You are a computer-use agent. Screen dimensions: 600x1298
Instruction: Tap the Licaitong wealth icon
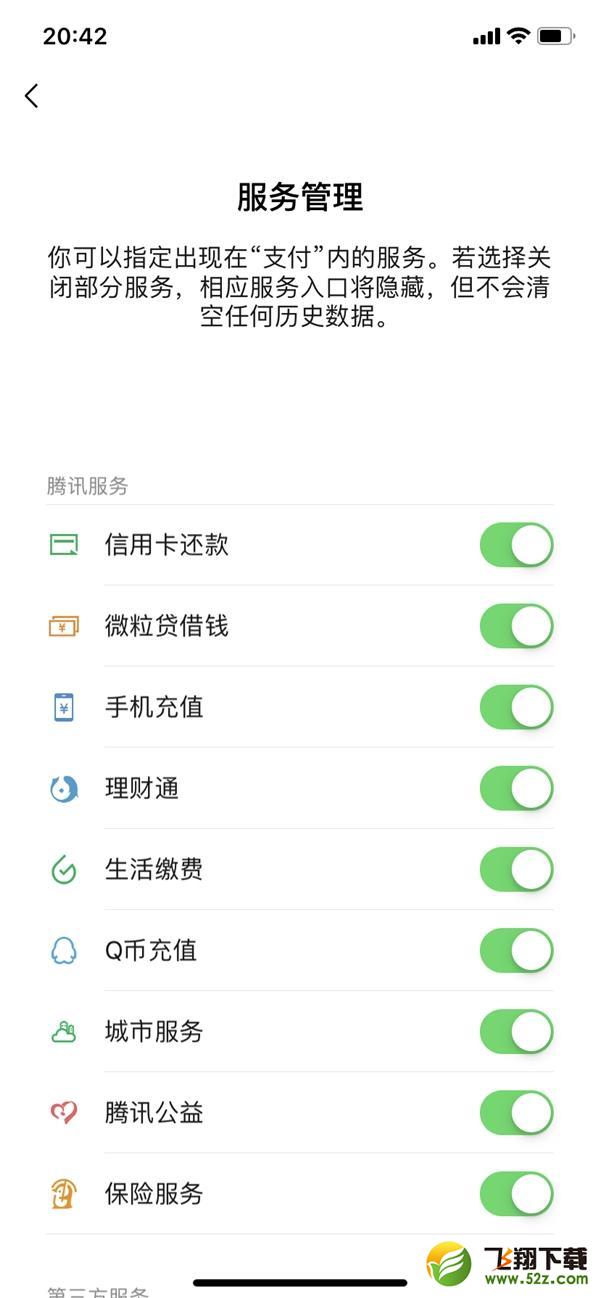[64, 789]
